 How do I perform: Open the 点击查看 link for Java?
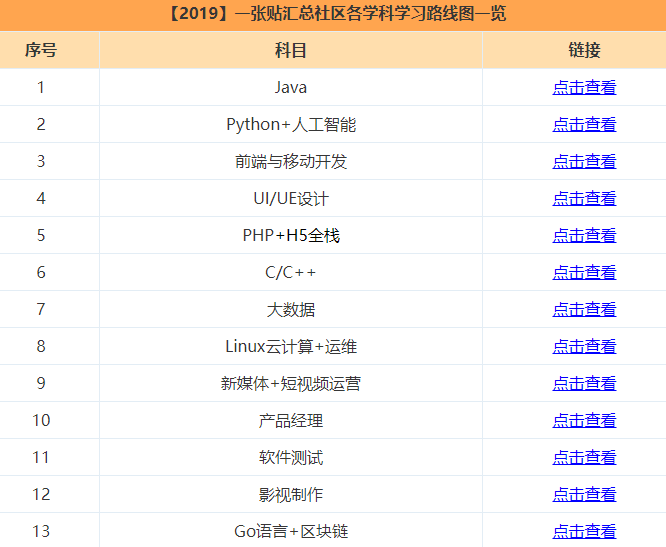point(584,87)
